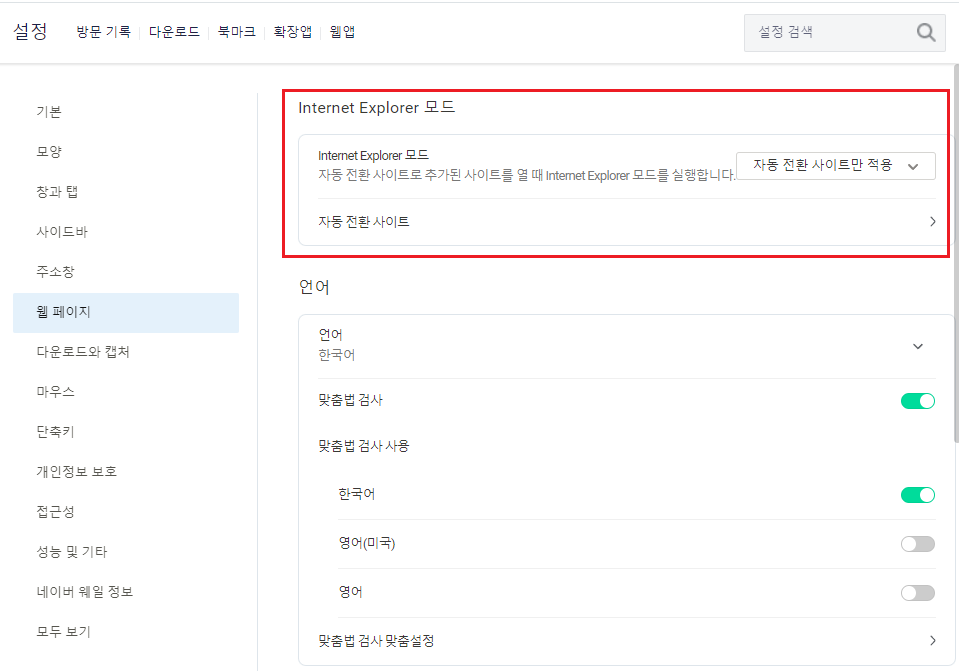Screen dimensions: 959x671
Task: Open 다운로드 from top menu
Action: pyautogui.click(x=174, y=32)
